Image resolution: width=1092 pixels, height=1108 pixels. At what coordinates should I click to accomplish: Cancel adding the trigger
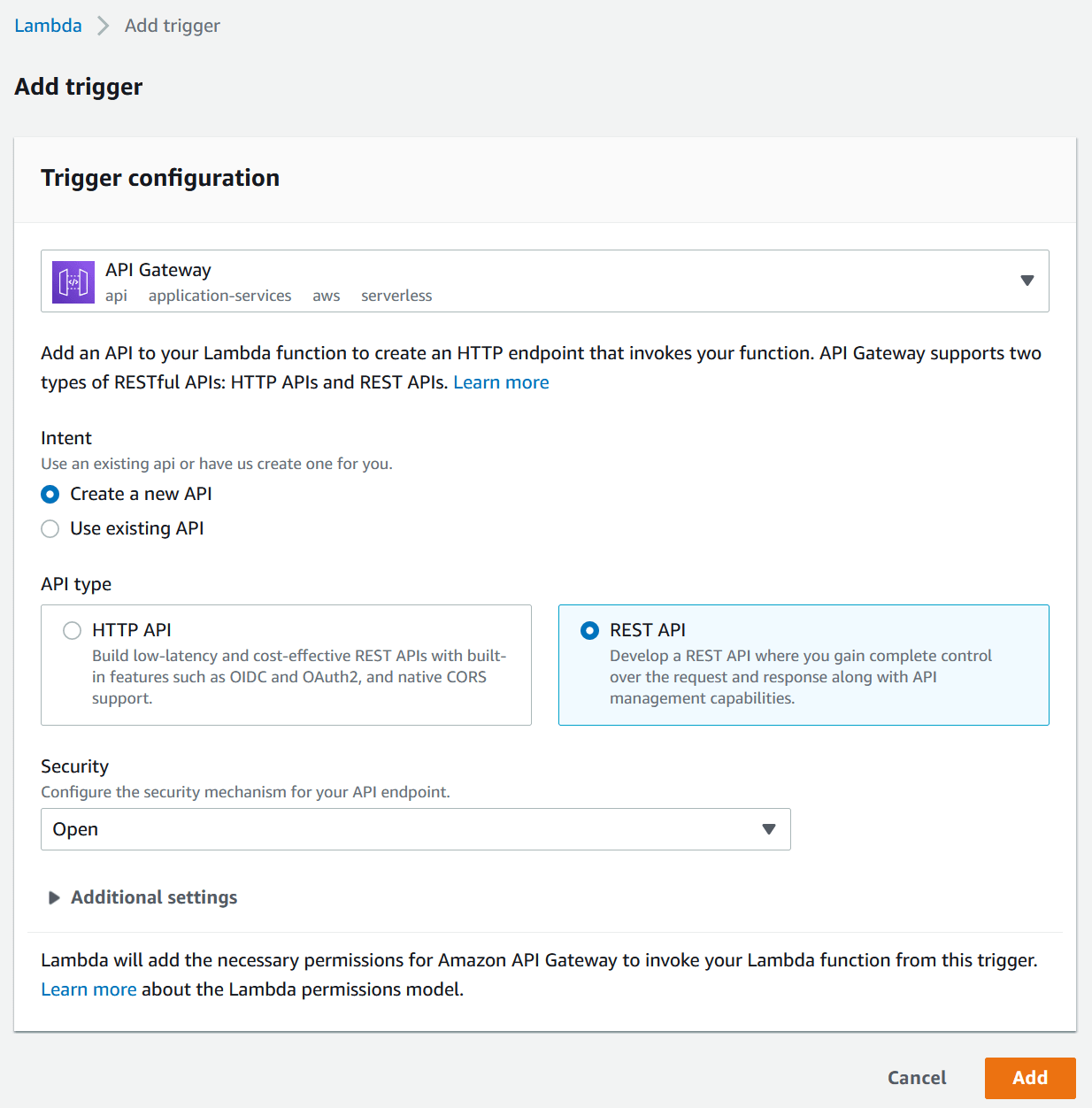click(x=916, y=1078)
